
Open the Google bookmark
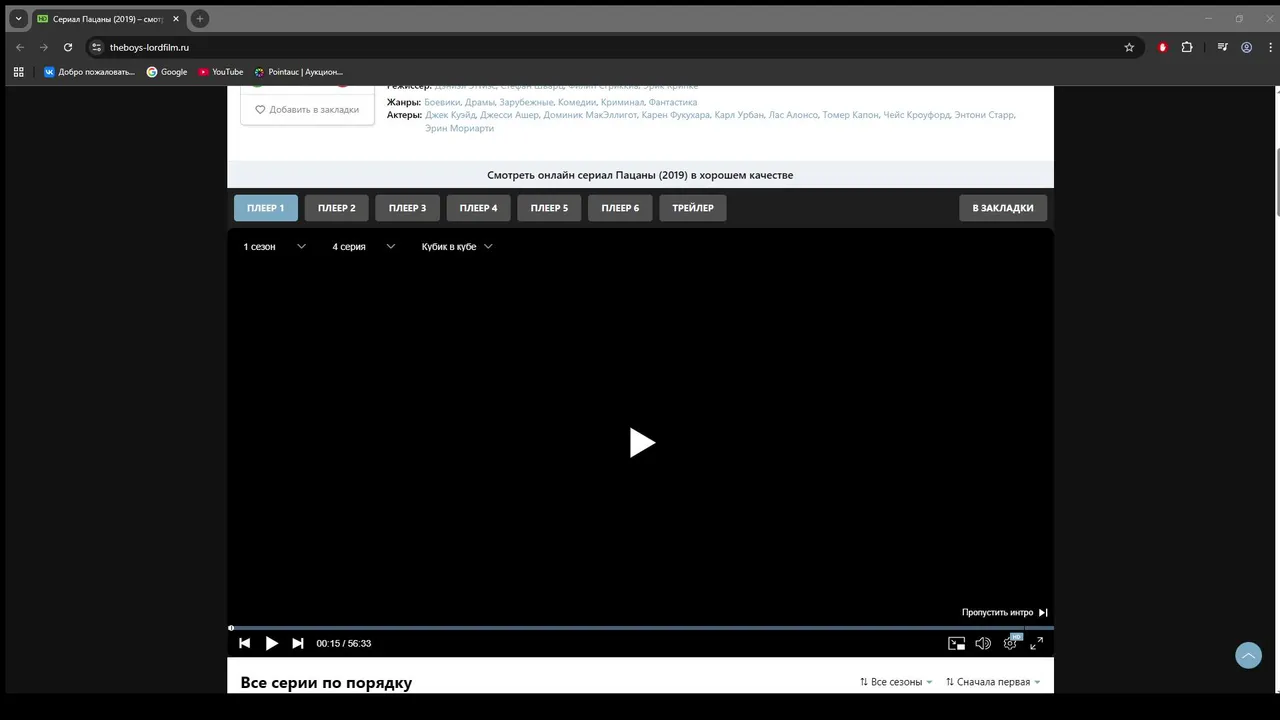point(167,72)
